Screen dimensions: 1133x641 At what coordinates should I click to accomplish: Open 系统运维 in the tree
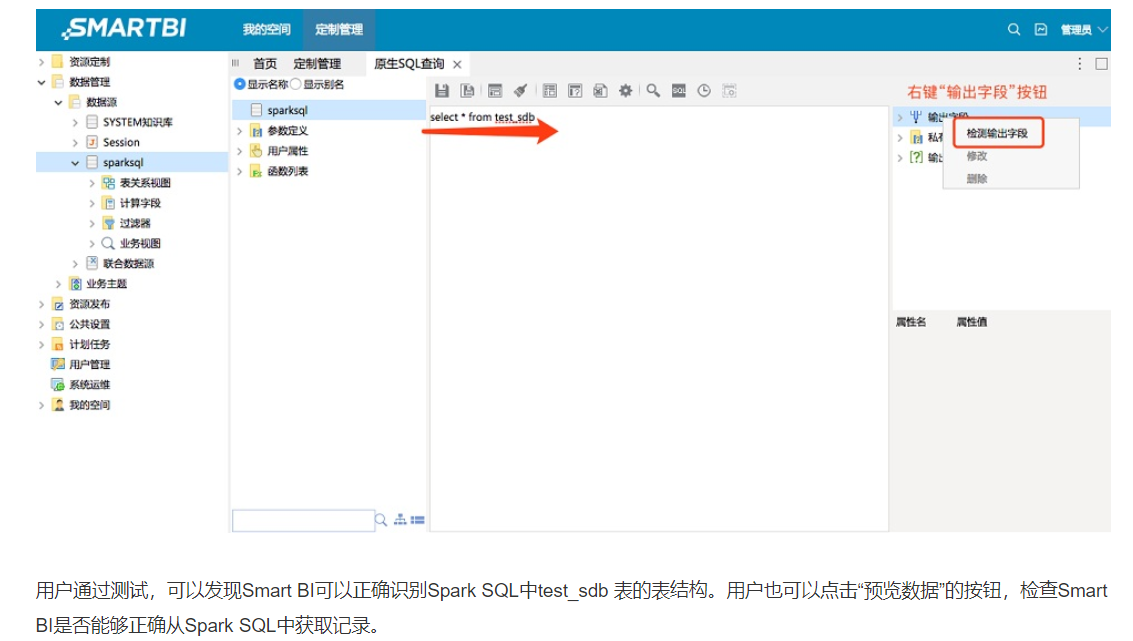pos(90,385)
